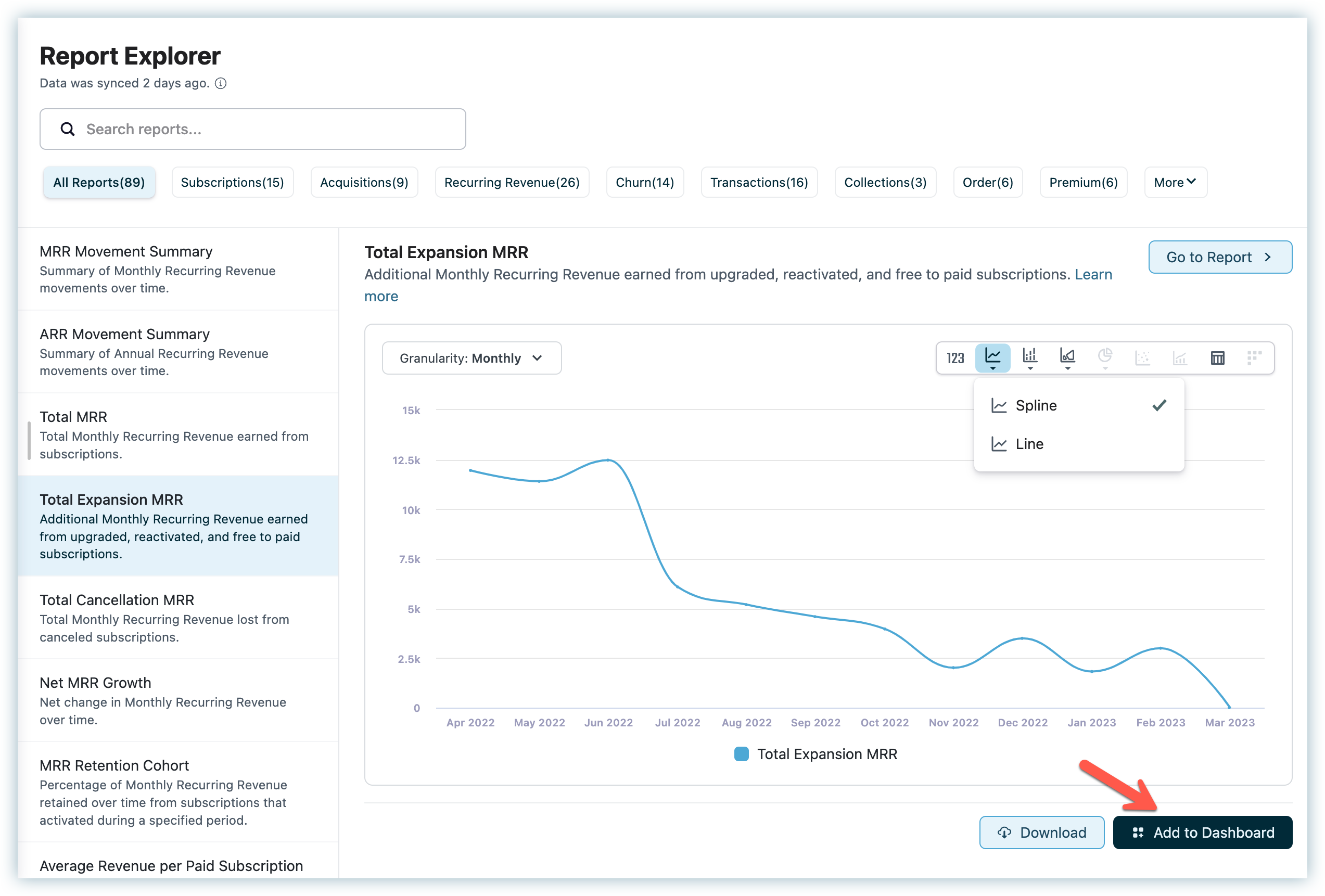Viewport: 1325px width, 896px height.
Task: Open the Granularity Monthly dropdown
Action: point(472,358)
